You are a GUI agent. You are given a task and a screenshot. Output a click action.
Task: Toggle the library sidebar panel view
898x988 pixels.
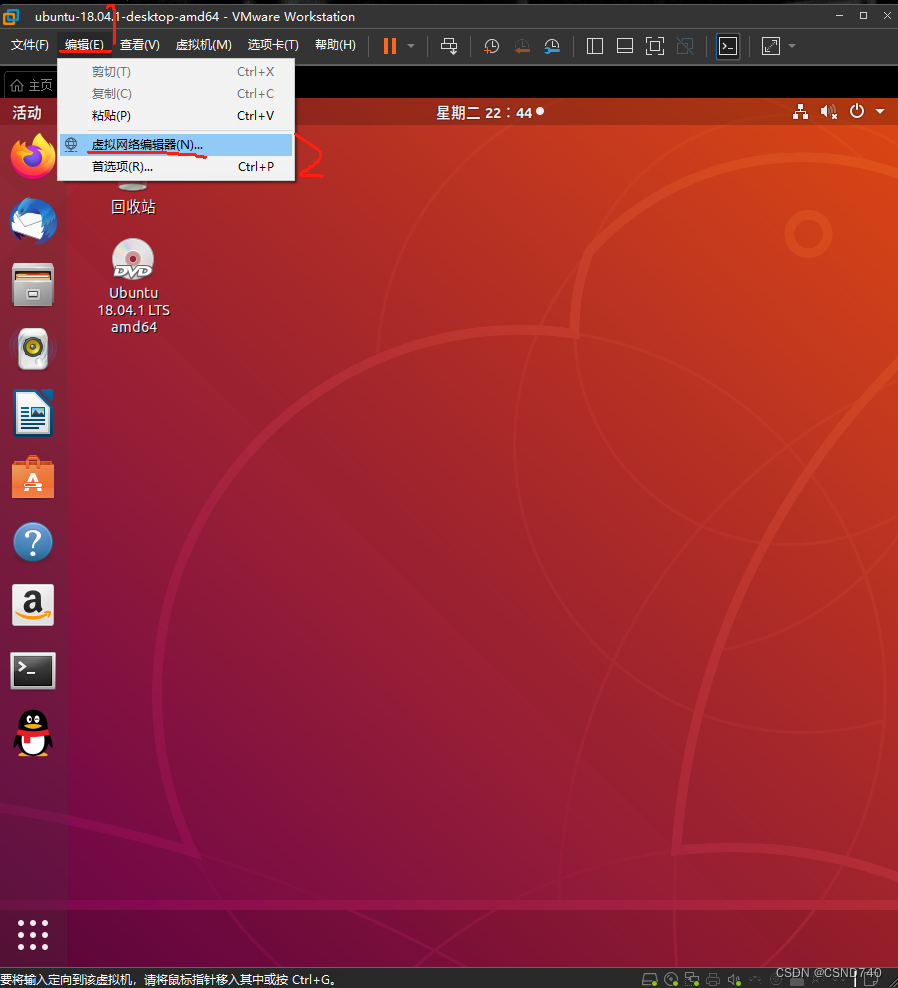click(x=594, y=46)
